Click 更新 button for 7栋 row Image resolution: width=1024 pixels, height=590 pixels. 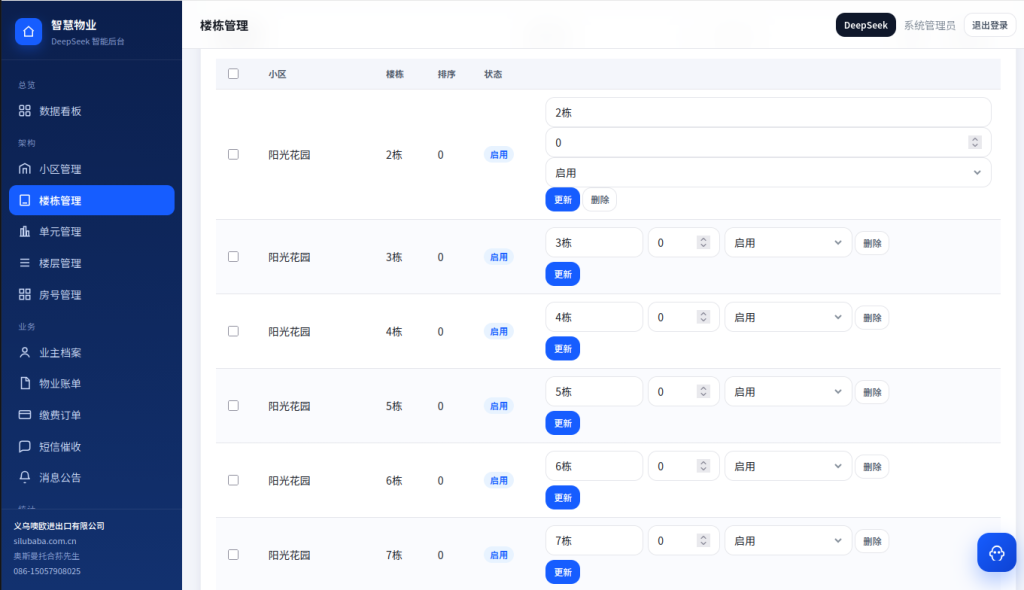(x=562, y=572)
